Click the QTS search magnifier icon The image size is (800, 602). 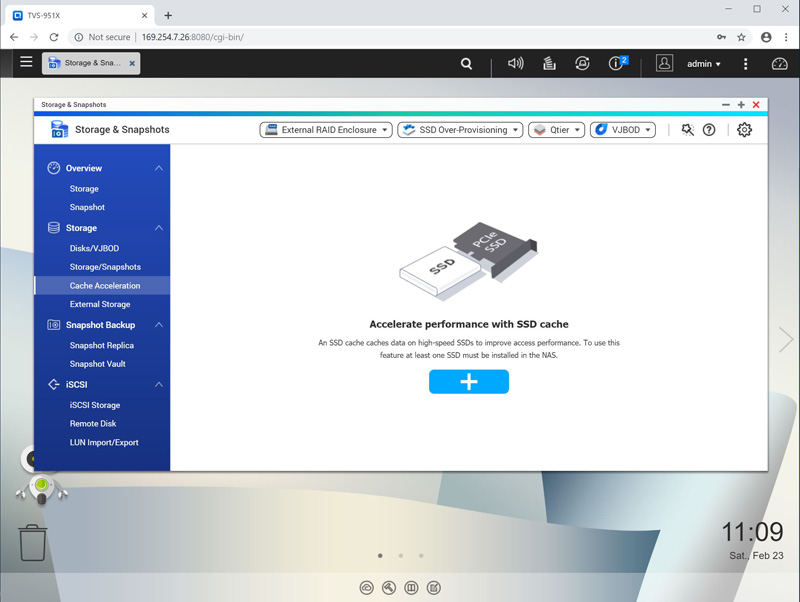coord(466,64)
